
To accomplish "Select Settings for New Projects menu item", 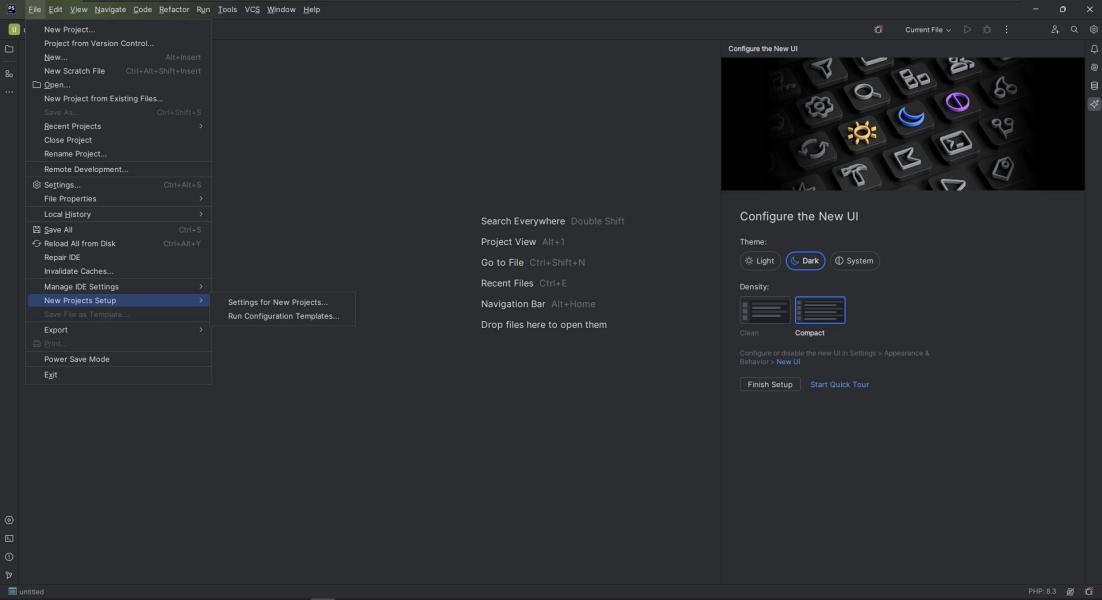I will coord(278,302).
